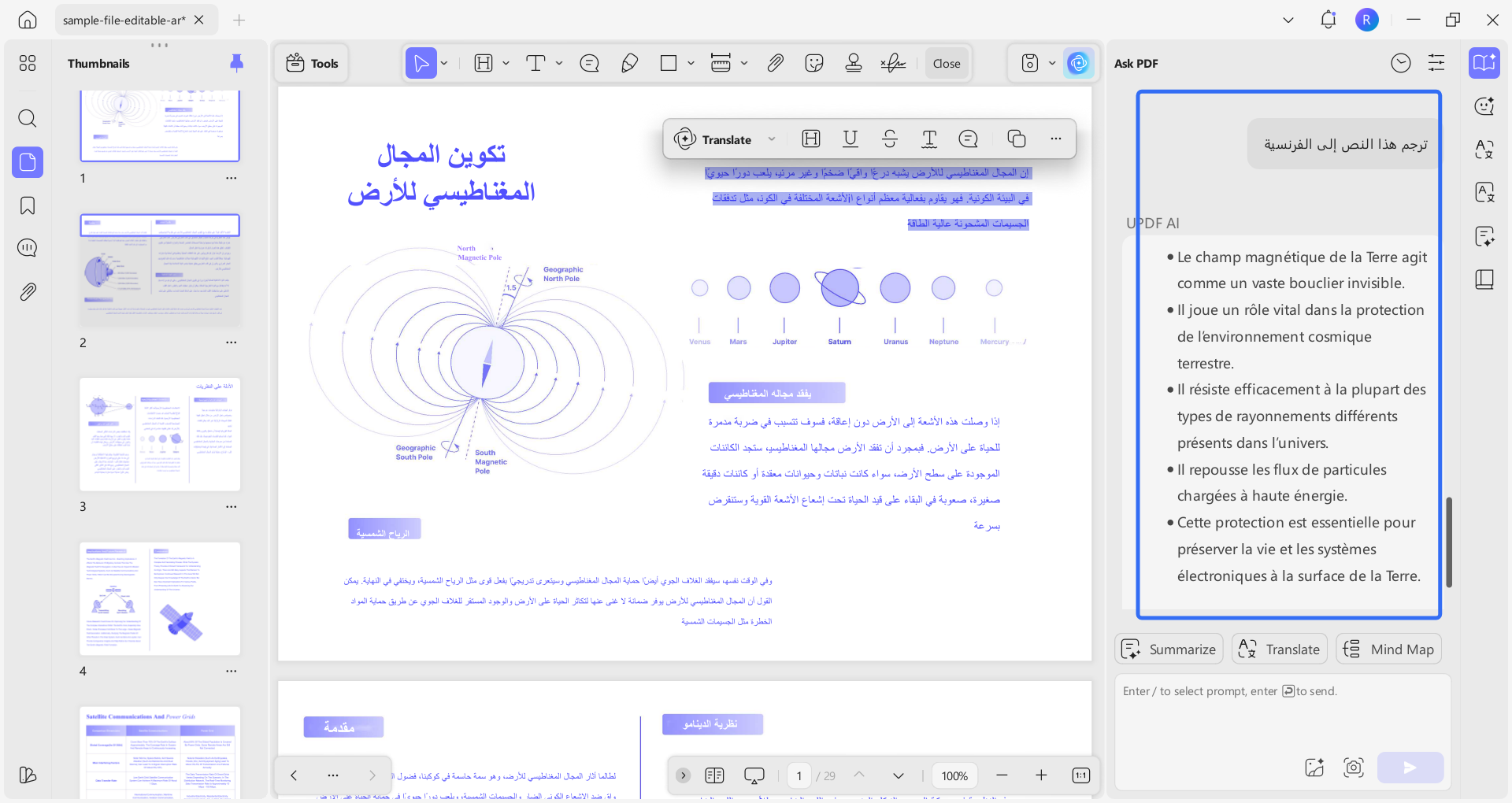
Task: Attach a file with paperclip tool
Action: pyautogui.click(x=776, y=63)
